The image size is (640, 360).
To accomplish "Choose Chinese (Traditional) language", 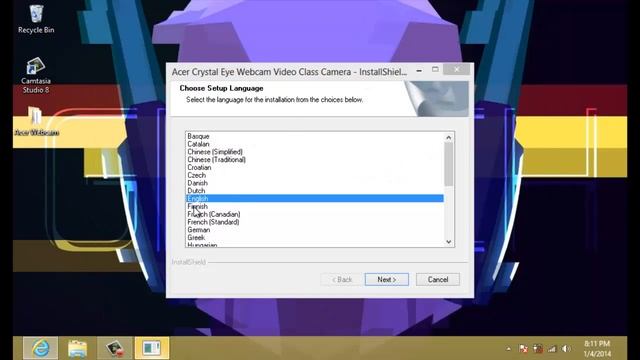I will pyautogui.click(x=315, y=160).
